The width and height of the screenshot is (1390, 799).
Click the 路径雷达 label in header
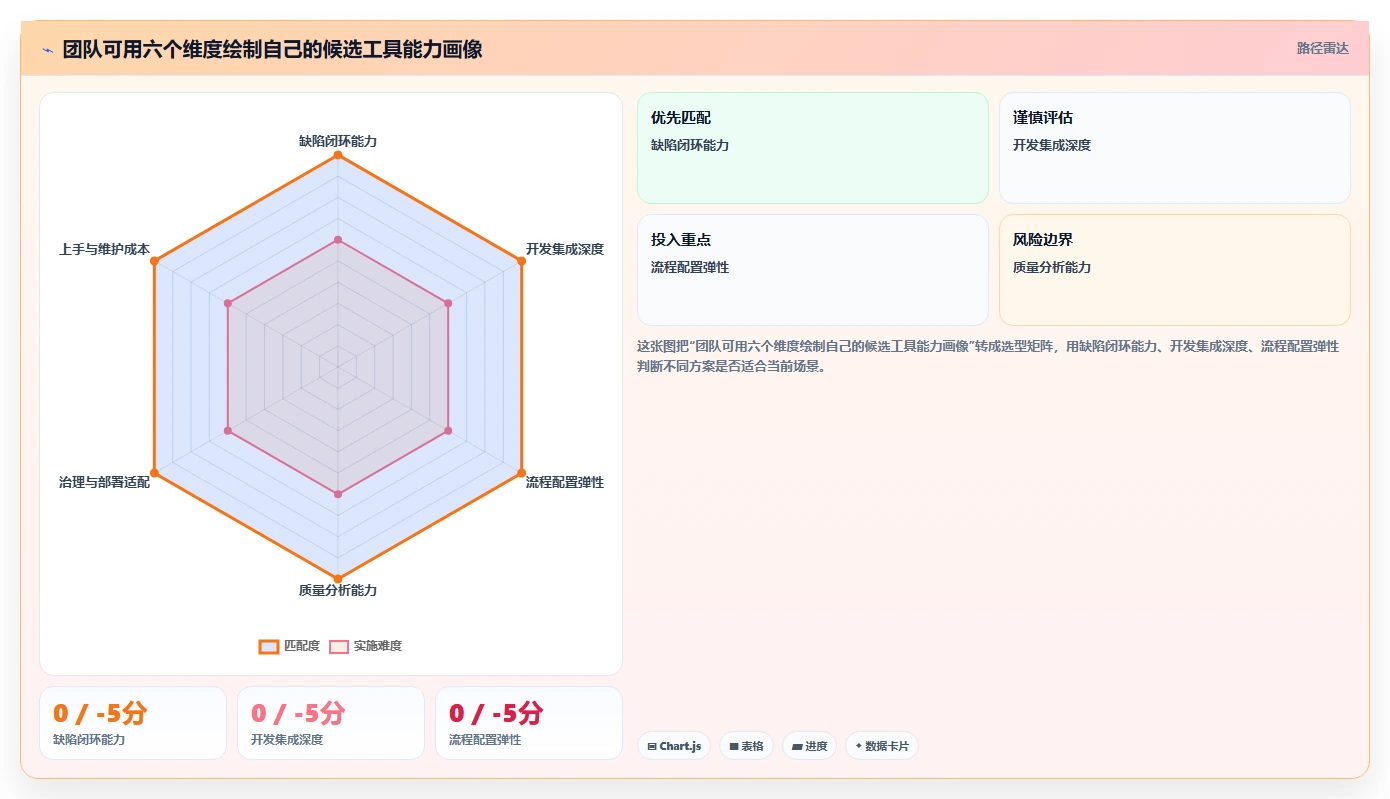coord(1322,48)
